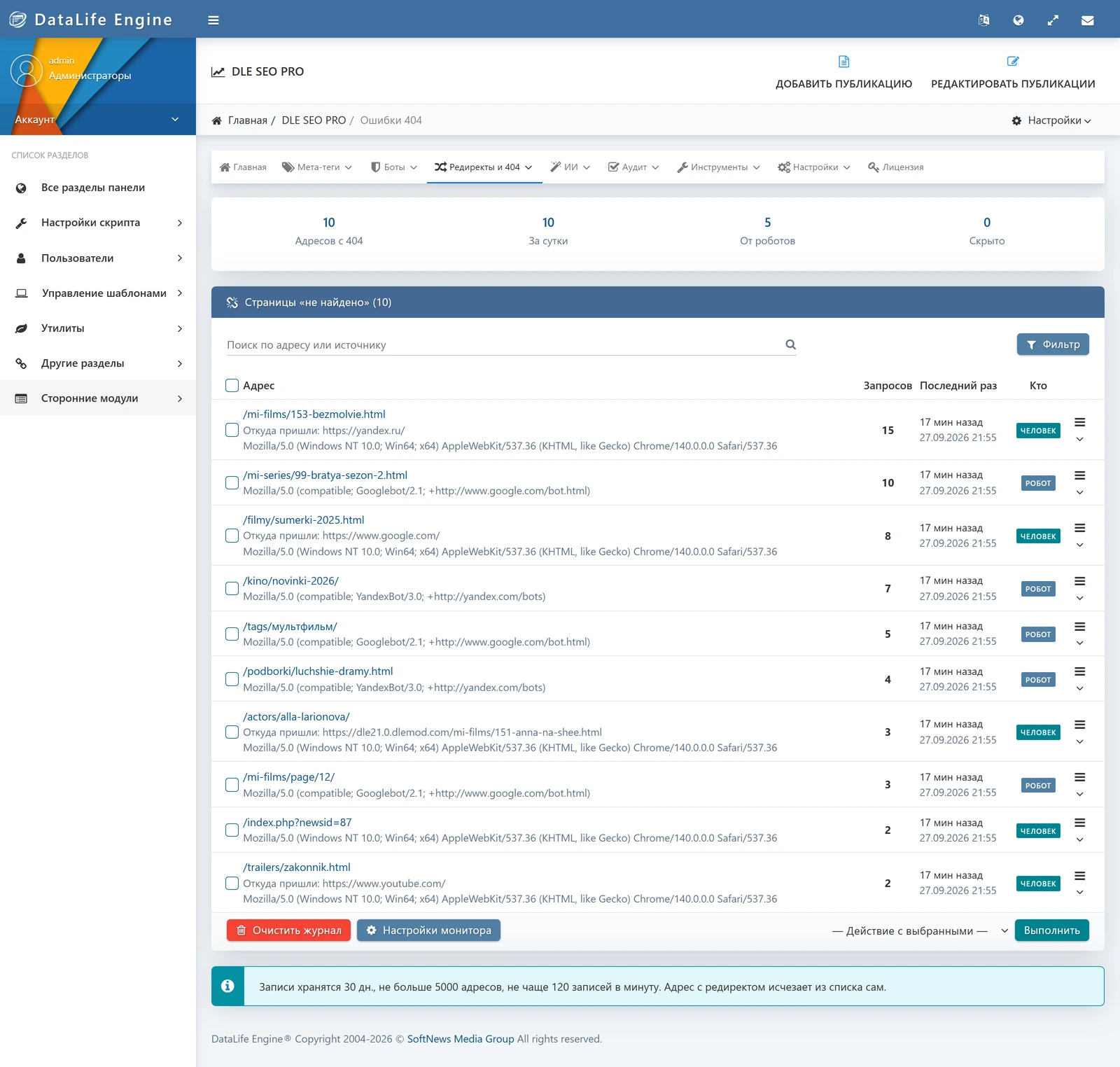Tick checkbox for /mi-films/153-bezmolvie.html
1120x1067 pixels.
[232, 430]
